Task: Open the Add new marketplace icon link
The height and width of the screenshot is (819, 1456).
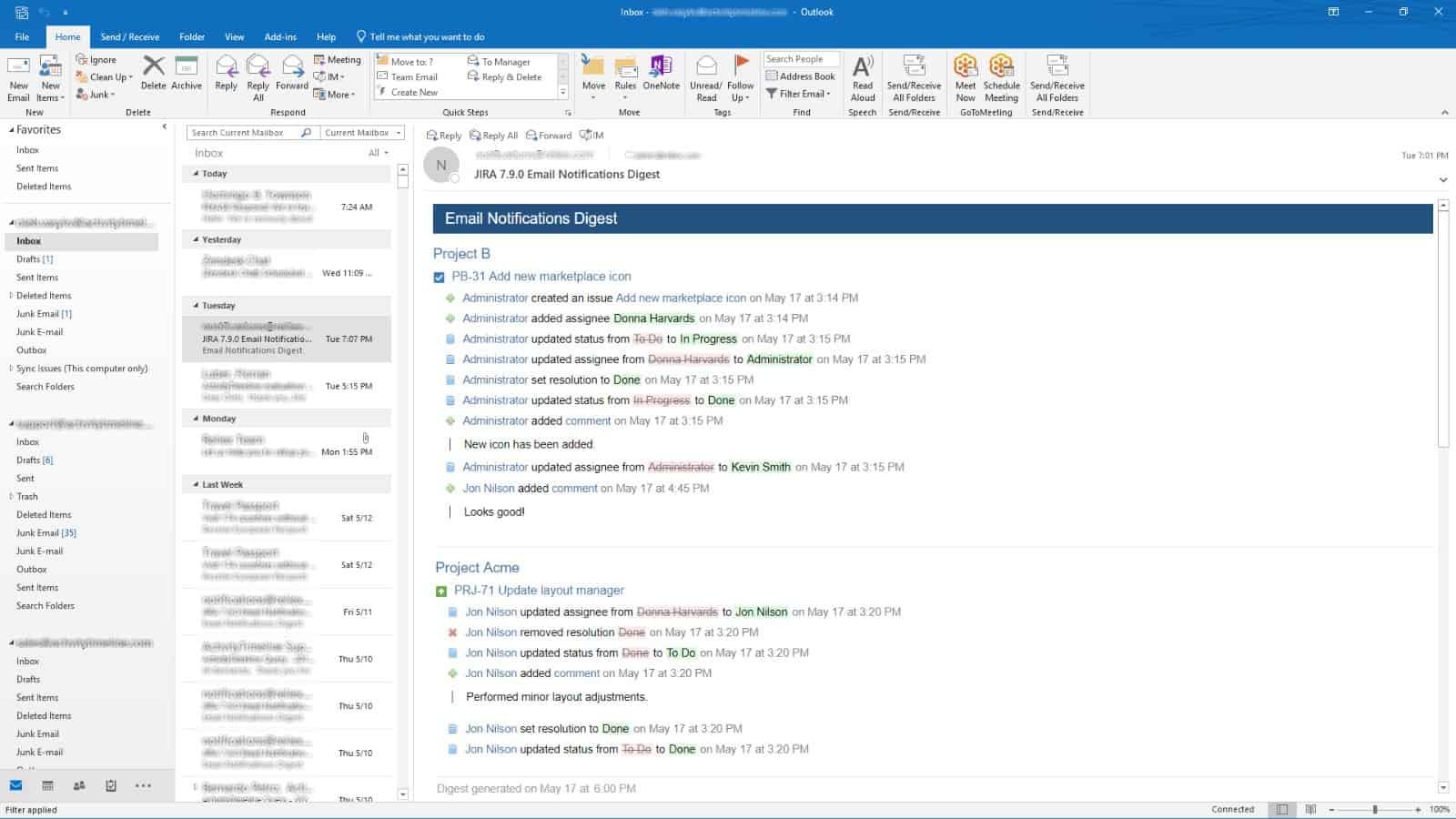Action: [x=680, y=298]
